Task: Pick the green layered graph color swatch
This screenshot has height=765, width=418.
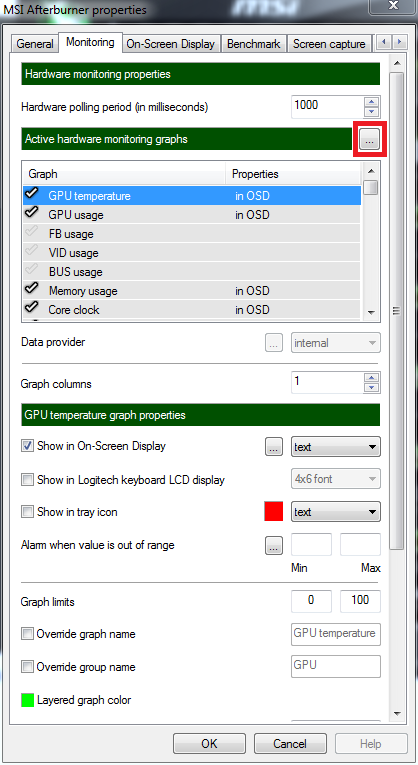Action: point(27,701)
